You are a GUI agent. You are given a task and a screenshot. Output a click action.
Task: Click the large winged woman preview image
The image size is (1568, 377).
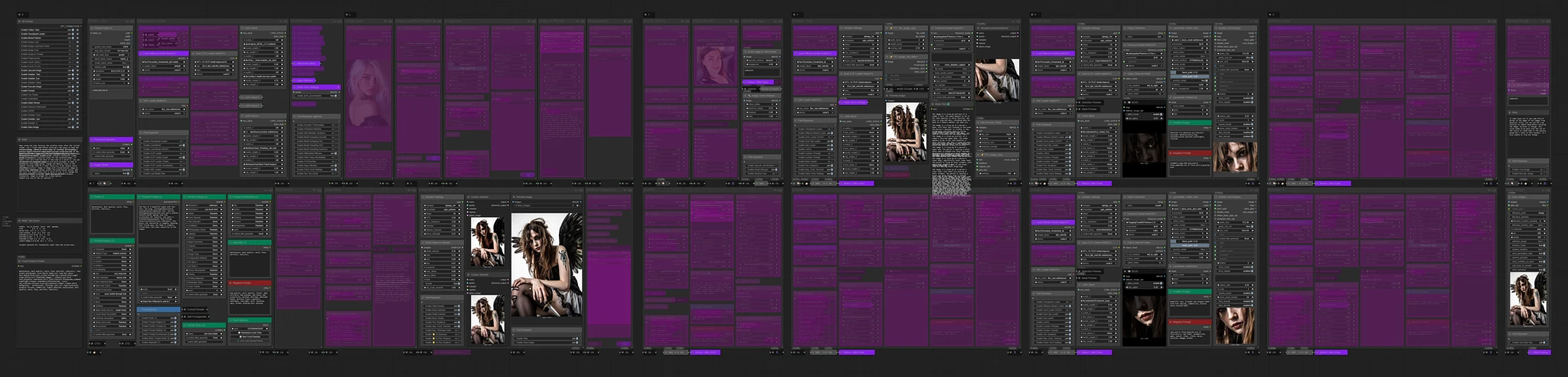click(x=546, y=264)
